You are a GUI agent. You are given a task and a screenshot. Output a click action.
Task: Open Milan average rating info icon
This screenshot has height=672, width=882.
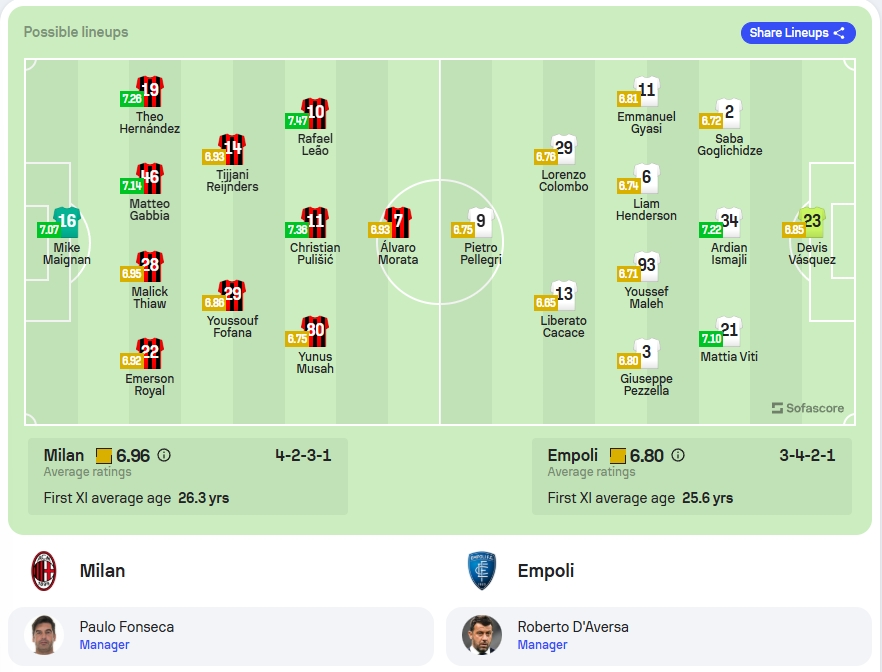click(164, 455)
